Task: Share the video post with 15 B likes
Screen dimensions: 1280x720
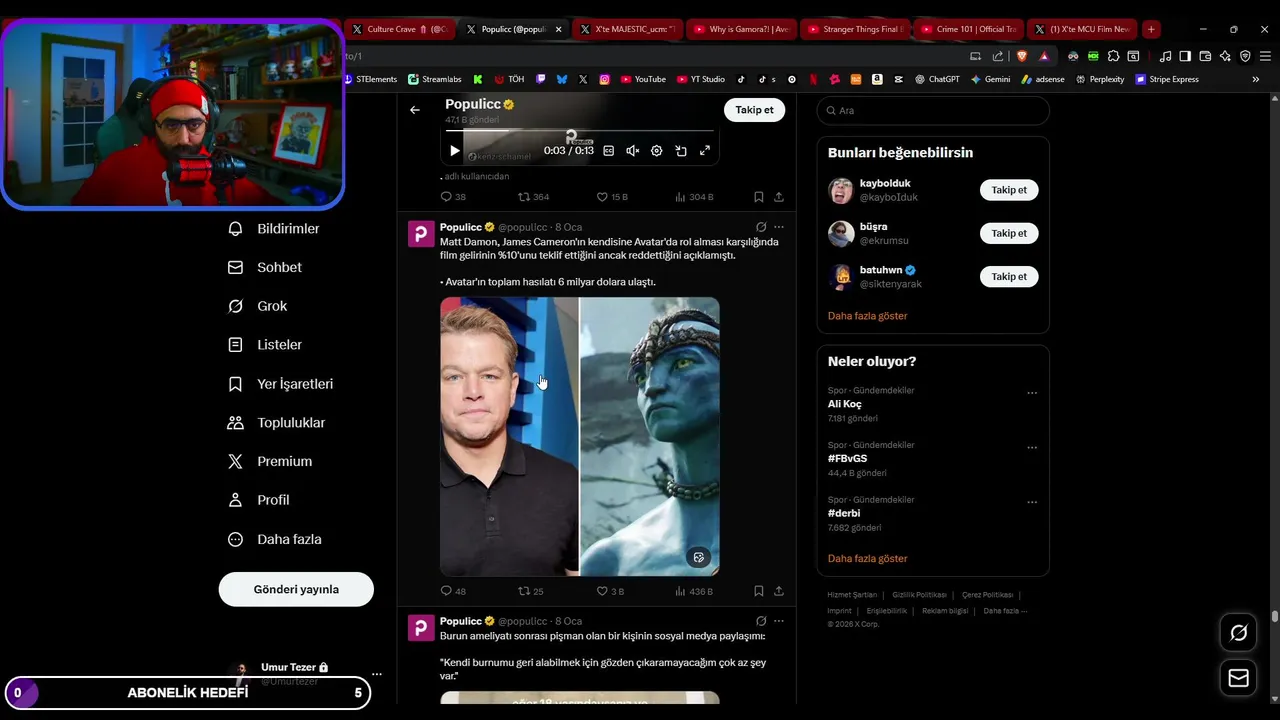Action: pyautogui.click(x=779, y=197)
